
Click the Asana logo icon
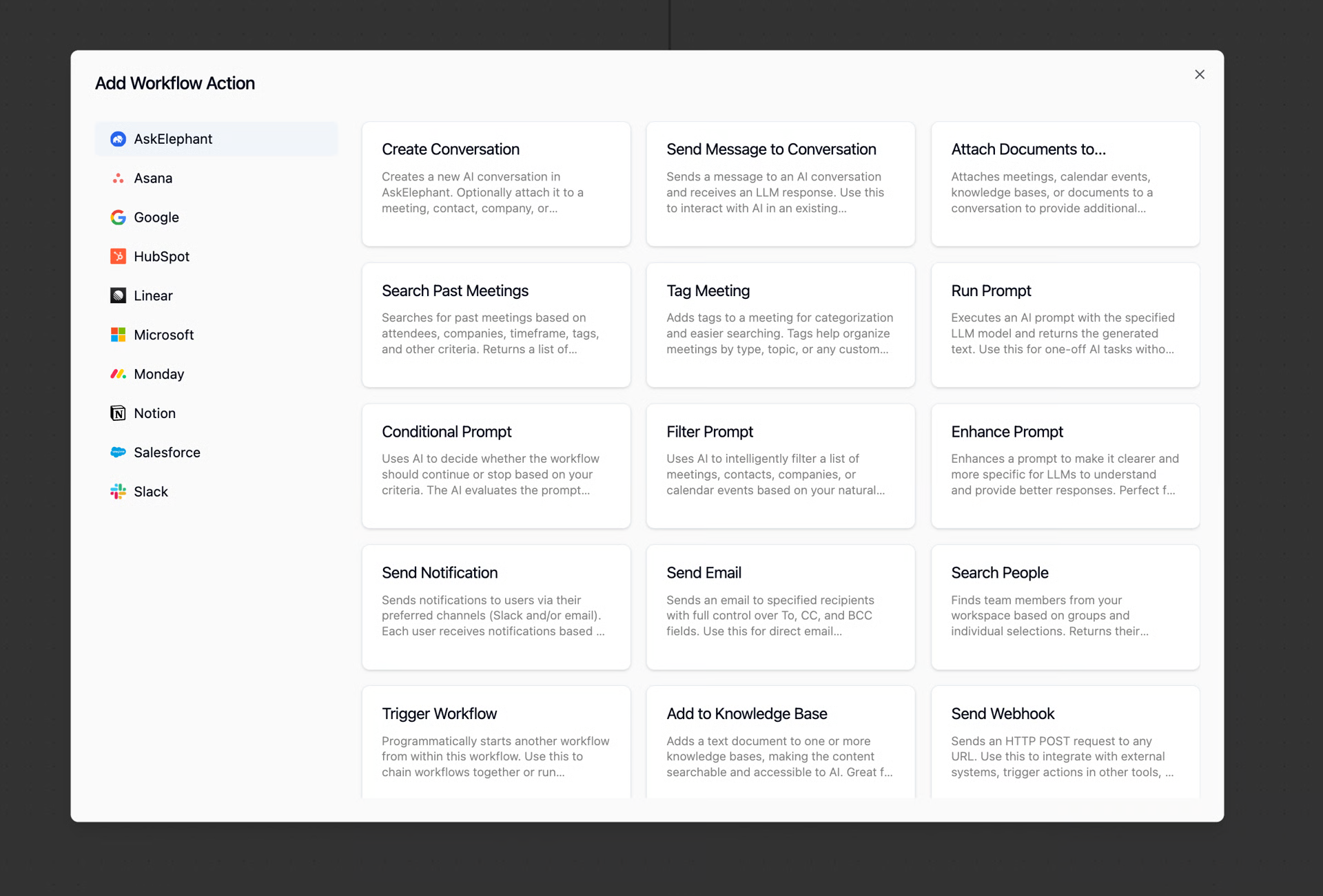[x=118, y=178]
